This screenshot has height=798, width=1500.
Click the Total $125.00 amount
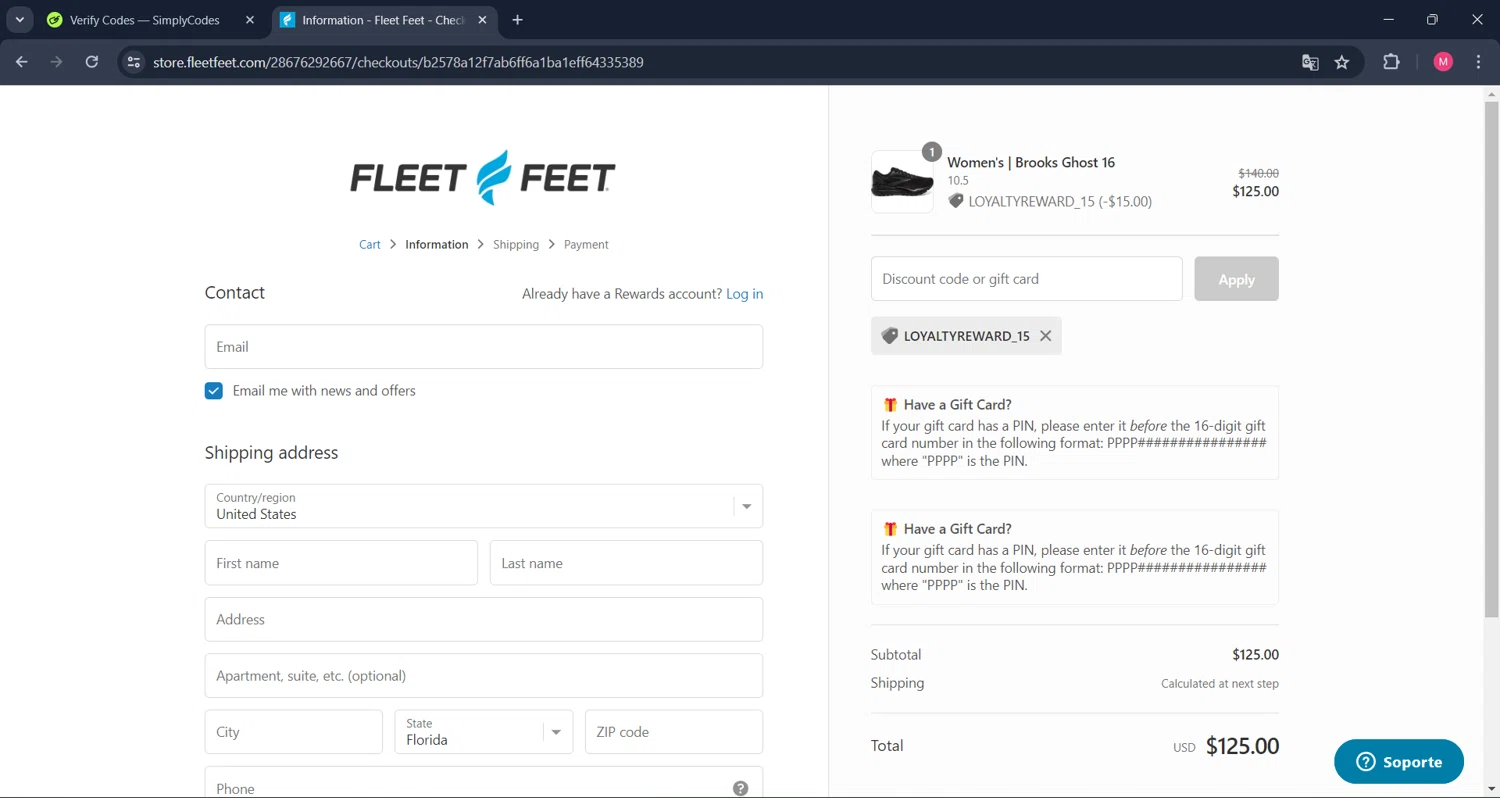click(1243, 746)
